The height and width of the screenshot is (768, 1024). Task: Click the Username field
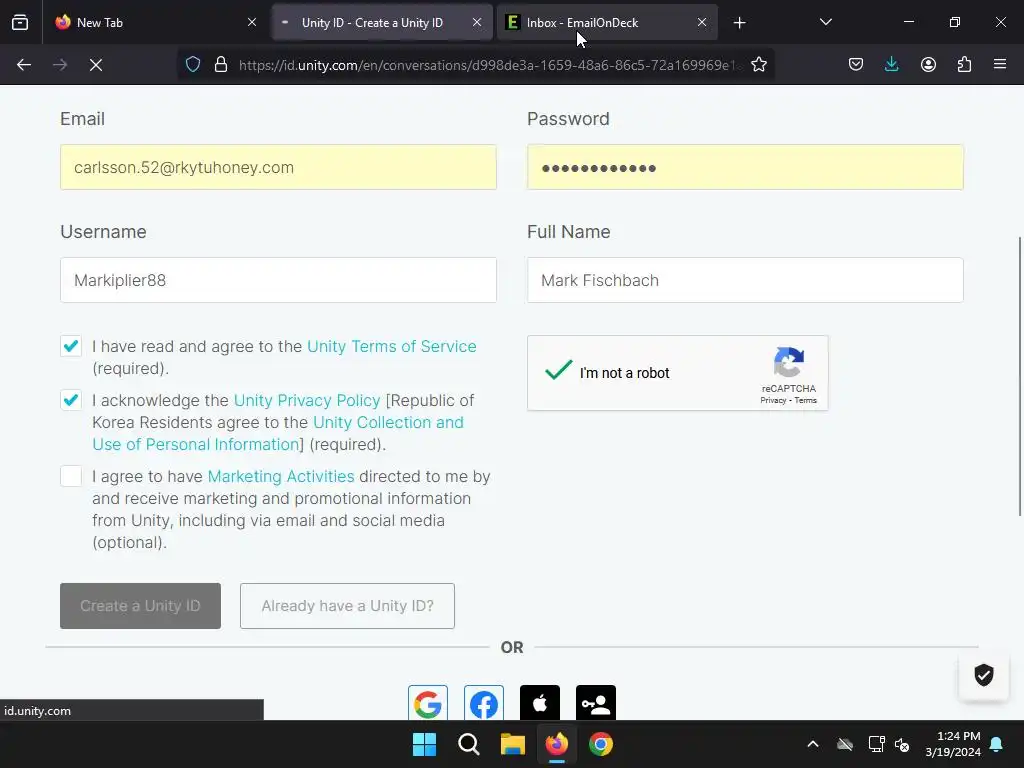point(278,280)
